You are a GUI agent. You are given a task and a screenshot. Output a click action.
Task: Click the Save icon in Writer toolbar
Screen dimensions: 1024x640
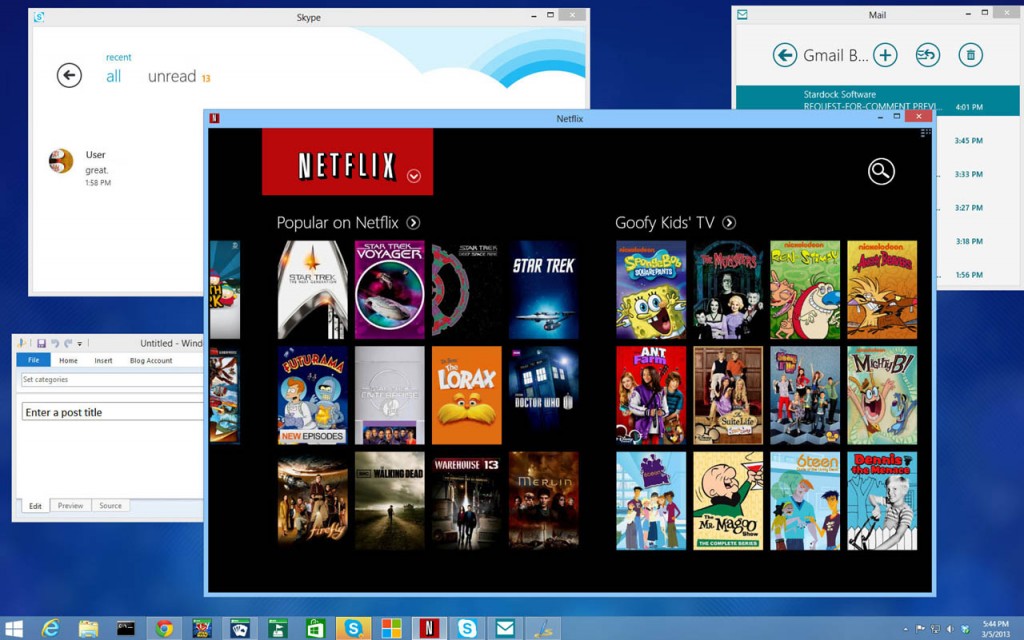click(x=41, y=343)
